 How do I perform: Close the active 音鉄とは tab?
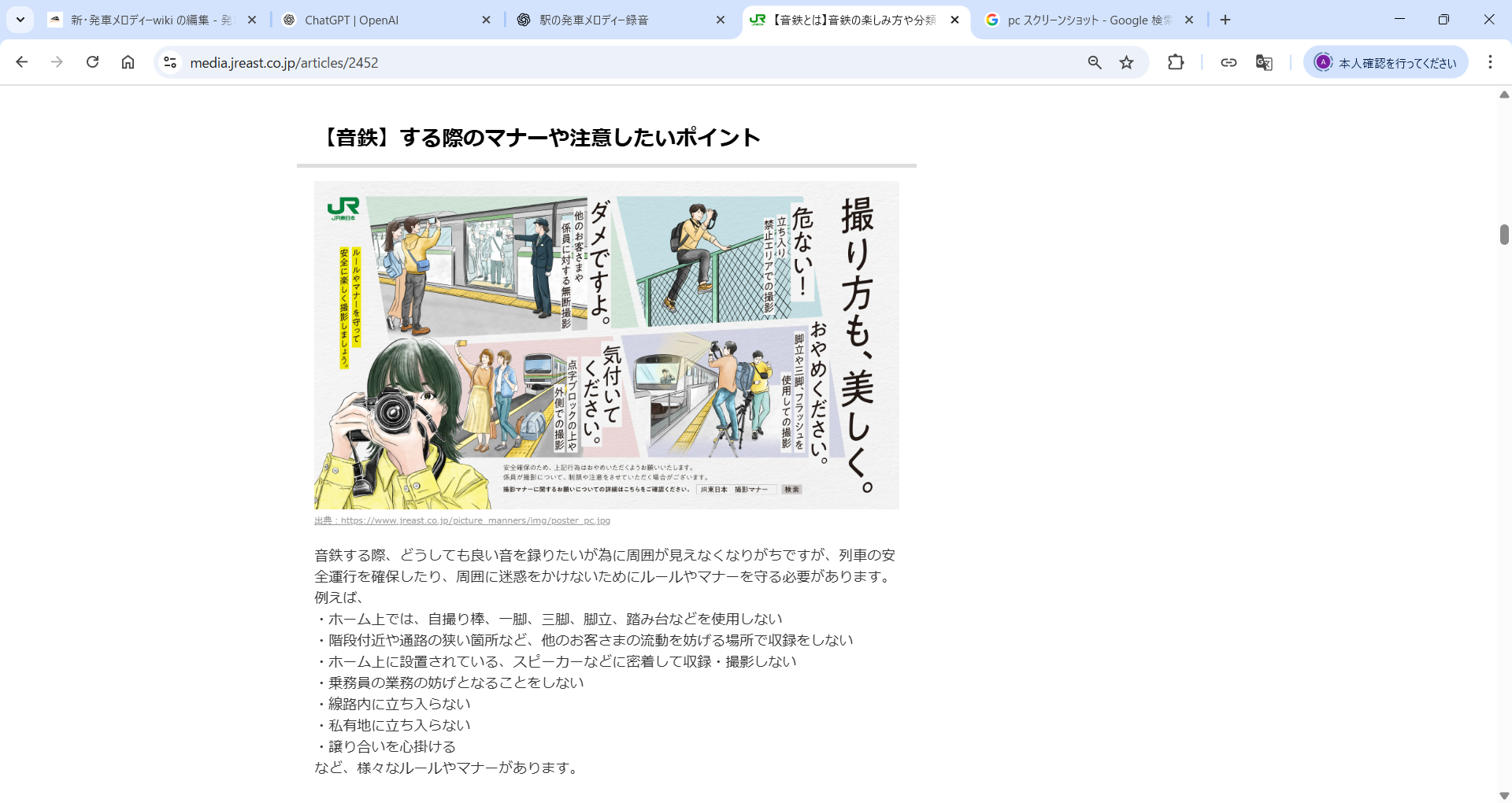click(954, 20)
